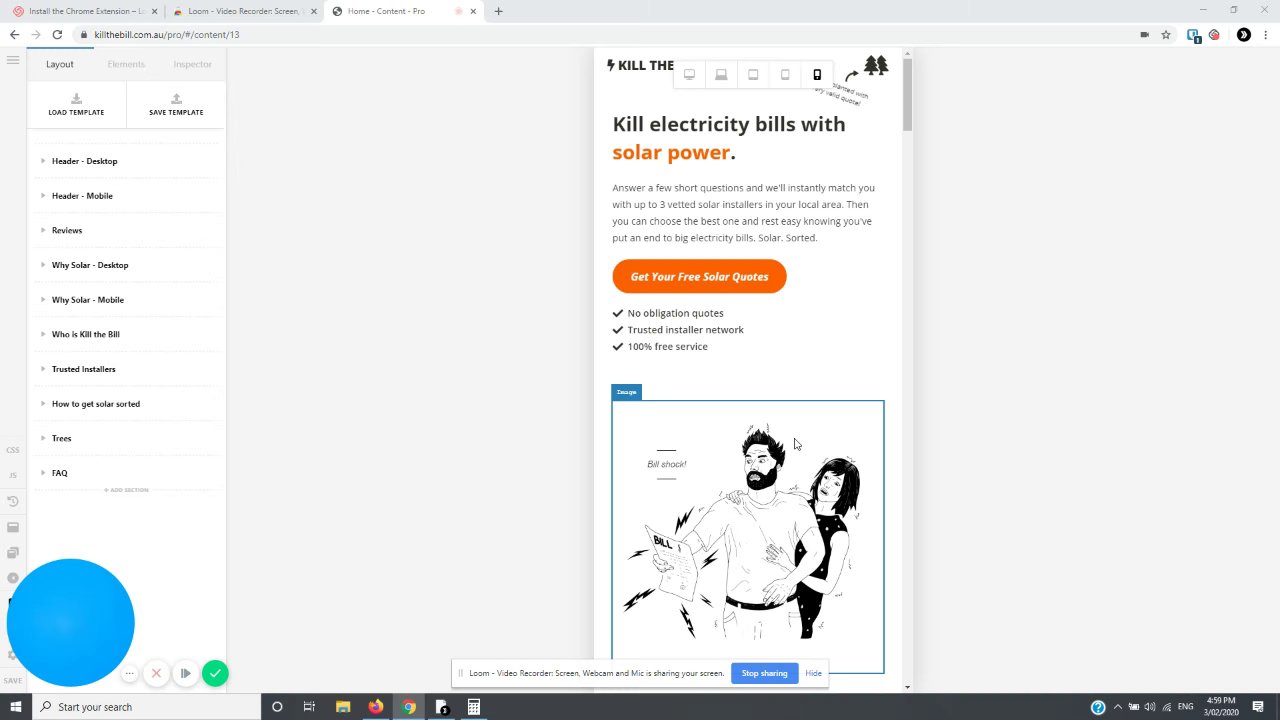Image resolution: width=1280 pixels, height=720 pixels.
Task: Close the Home - Content - Pro tab
Action: click(472, 11)
